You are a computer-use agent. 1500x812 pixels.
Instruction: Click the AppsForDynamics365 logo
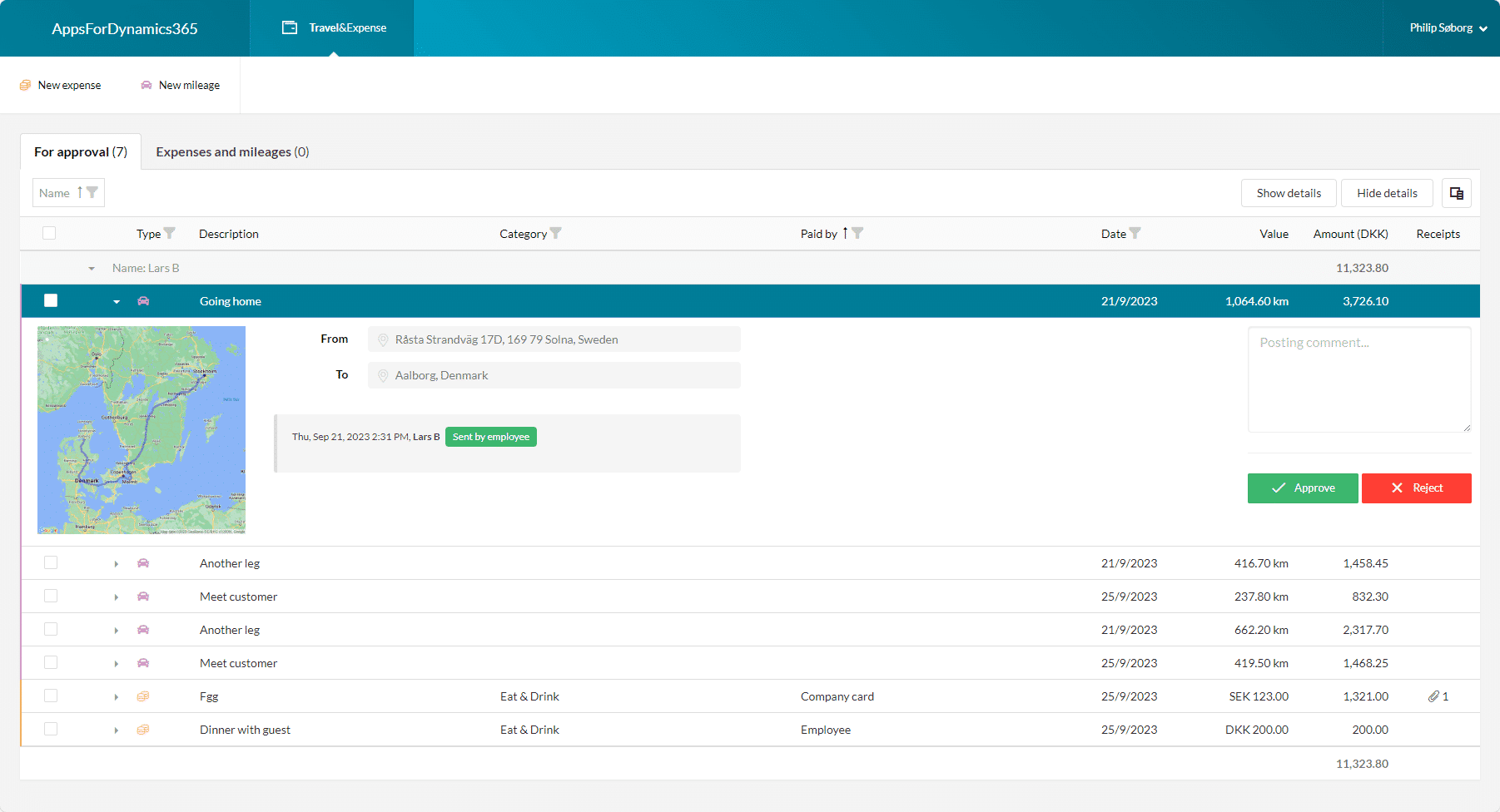click(125, 28)
